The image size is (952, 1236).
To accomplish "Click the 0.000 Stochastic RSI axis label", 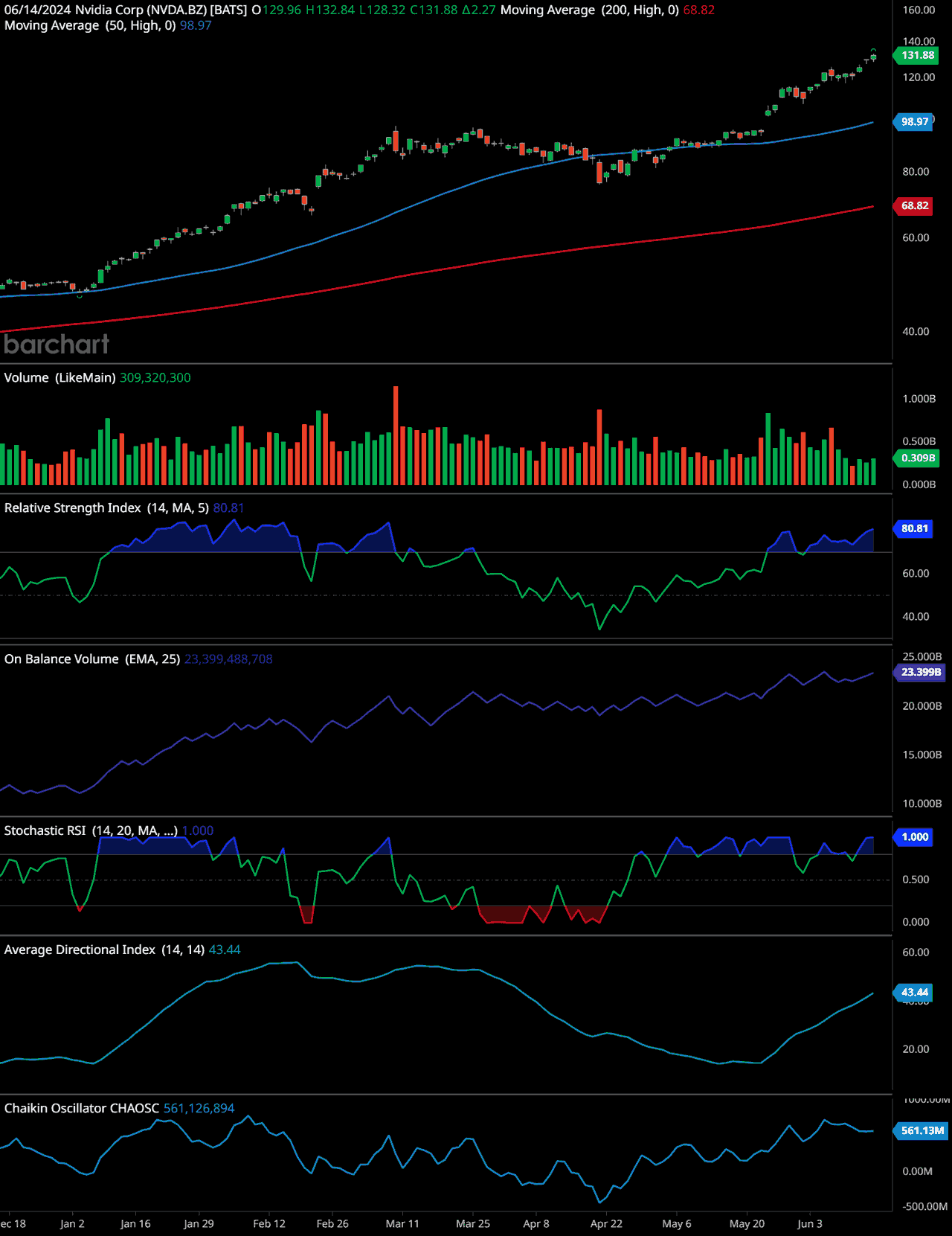I will (x=916, y=922).
